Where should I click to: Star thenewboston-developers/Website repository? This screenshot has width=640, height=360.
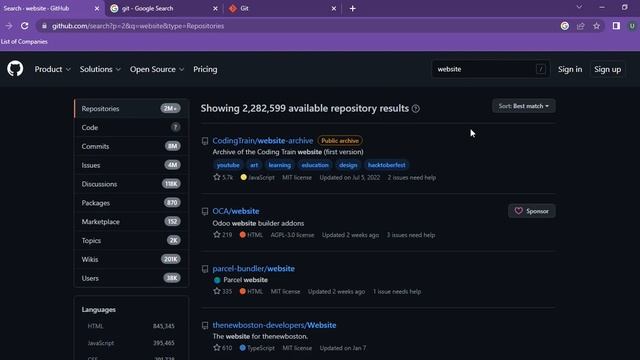pos(217,348)
